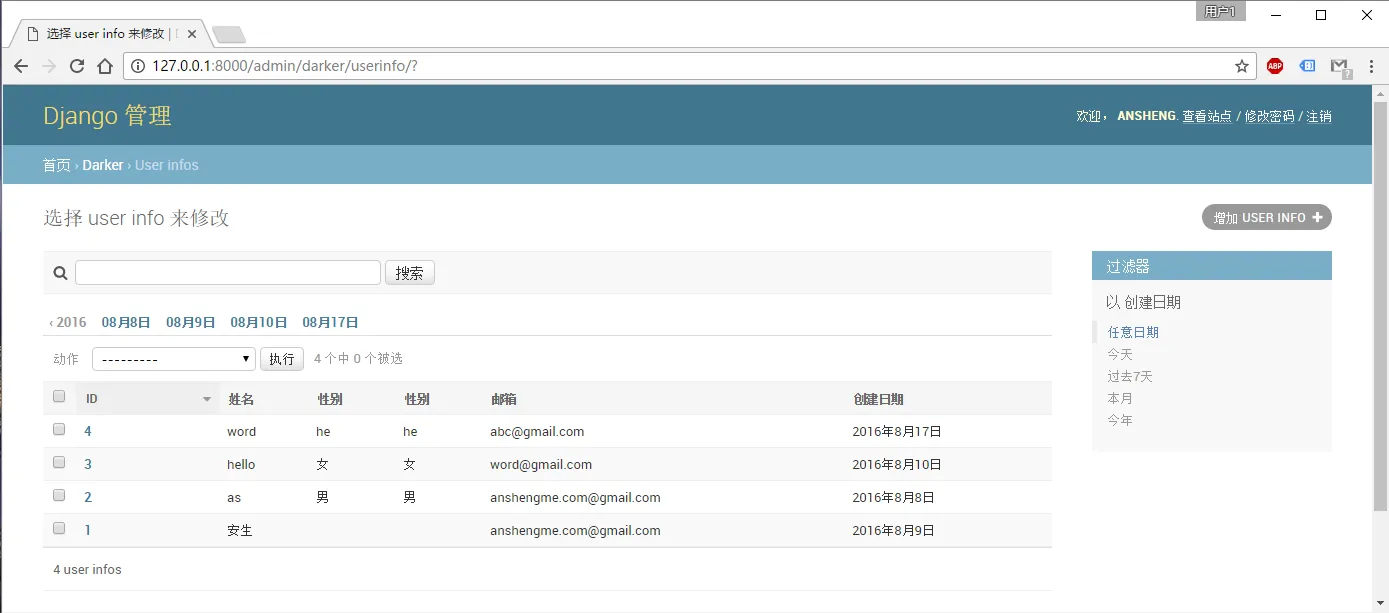Click 注销 logout link
This screenshot has width=1389, height=613.
(1319, 116)
